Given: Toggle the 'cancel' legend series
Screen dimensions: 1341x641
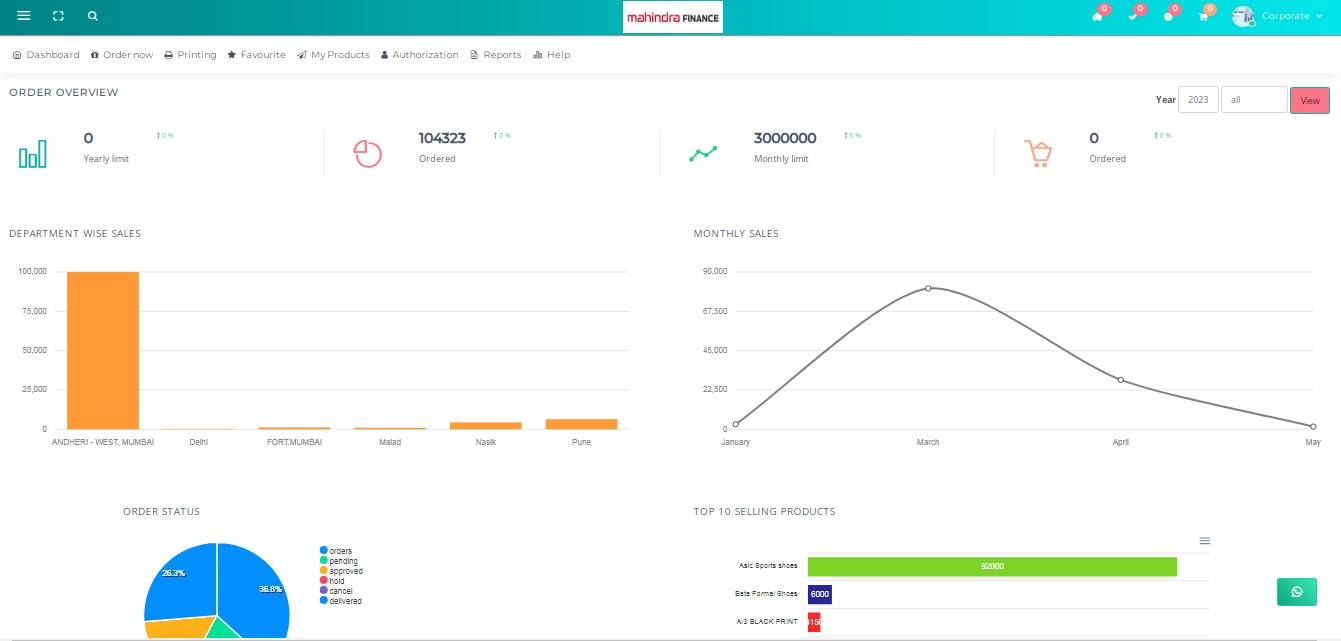Looking at the screenshot, I should pyautogui.click(x=336, y=591).
